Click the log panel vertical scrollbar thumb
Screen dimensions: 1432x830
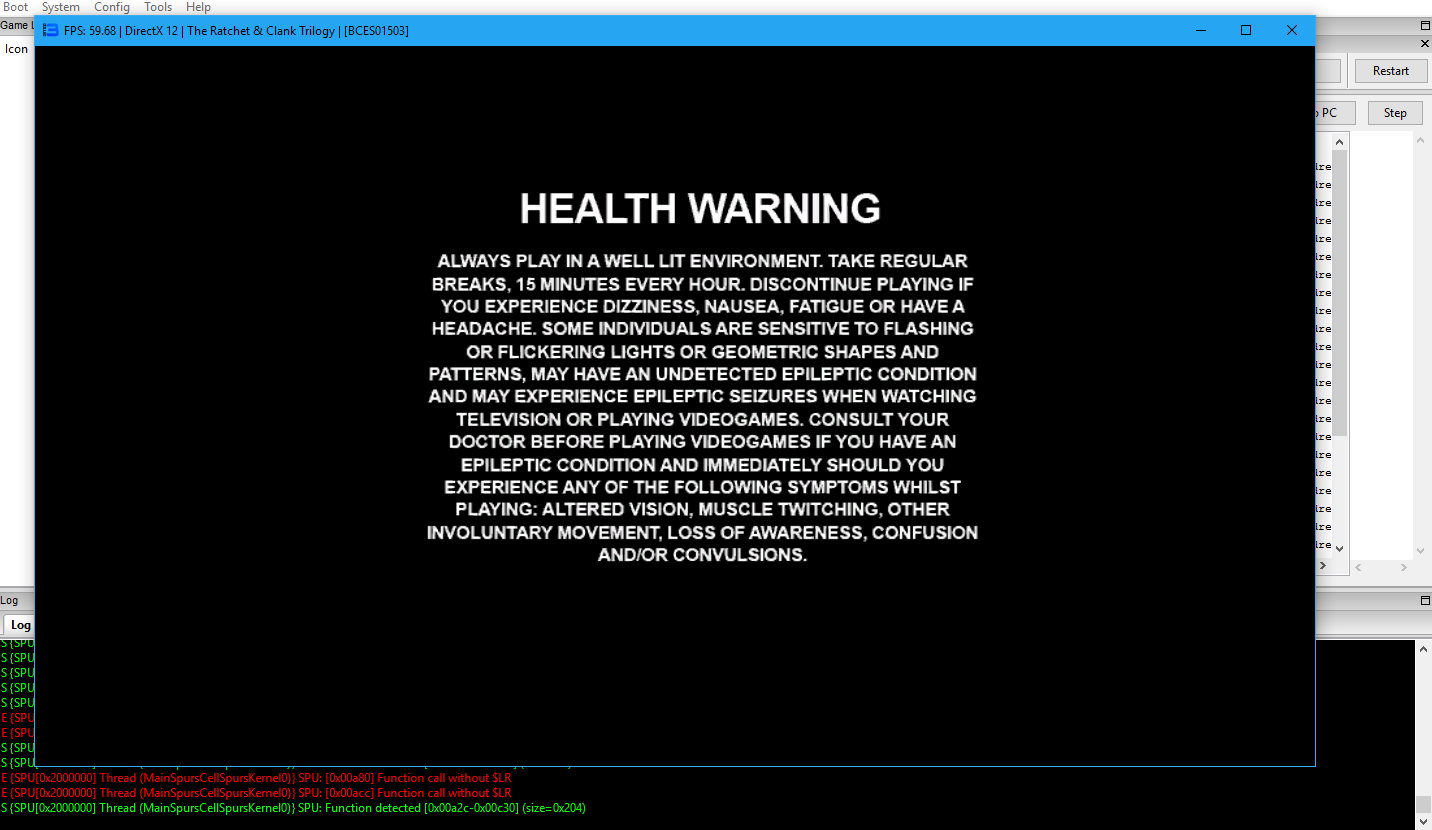point(1422,804)
